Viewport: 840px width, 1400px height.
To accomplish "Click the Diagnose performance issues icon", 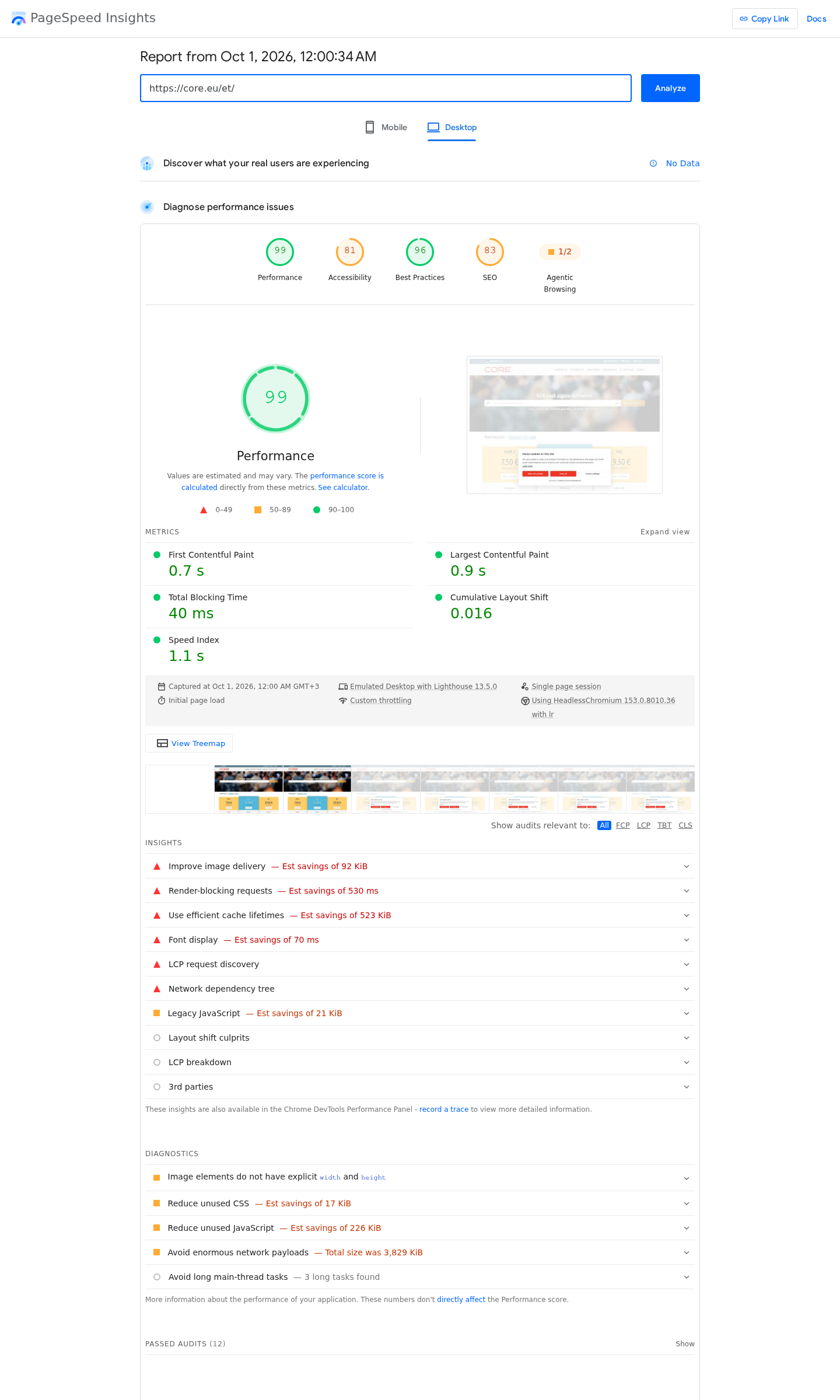I will [147, 207].
